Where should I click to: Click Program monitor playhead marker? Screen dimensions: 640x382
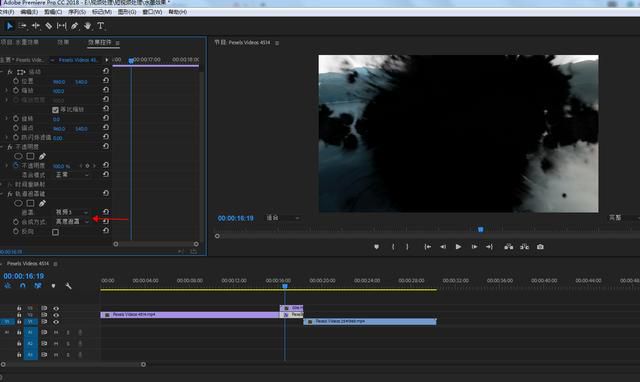[481, 229]
